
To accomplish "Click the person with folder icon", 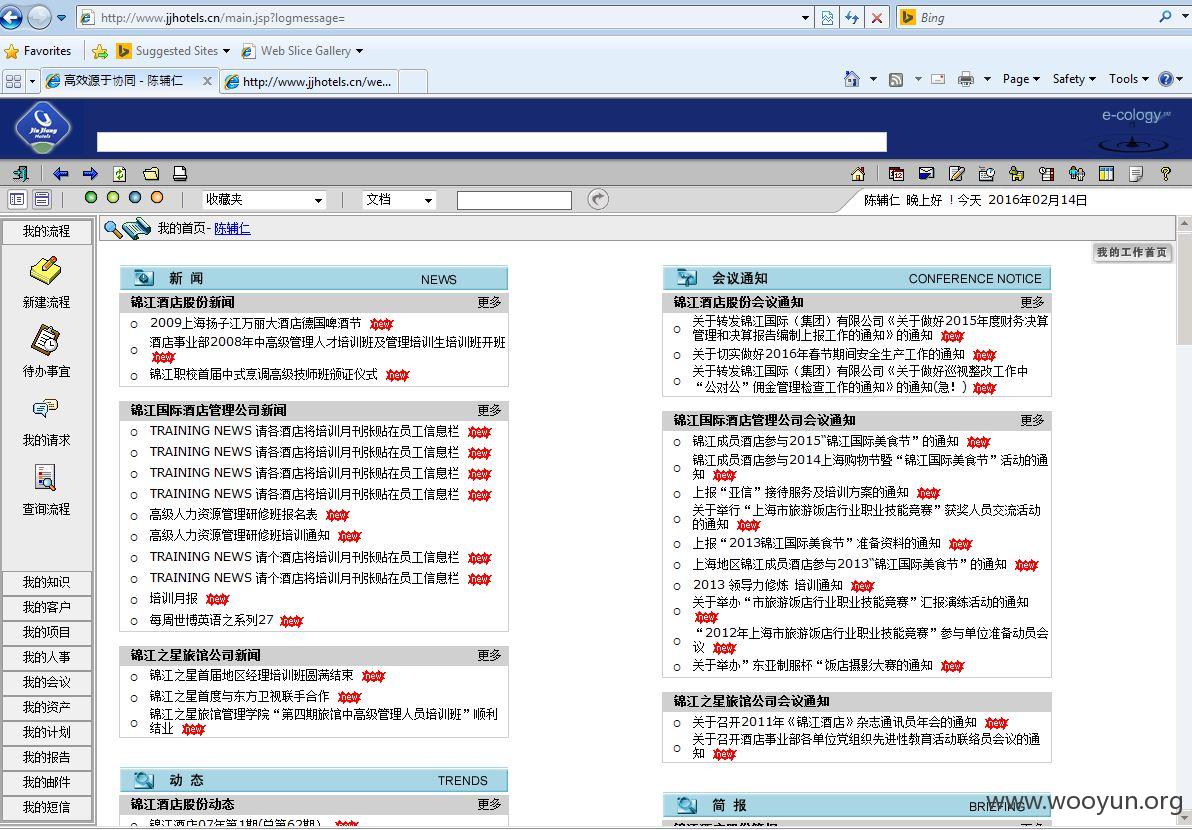I will tap(1016, 174).
